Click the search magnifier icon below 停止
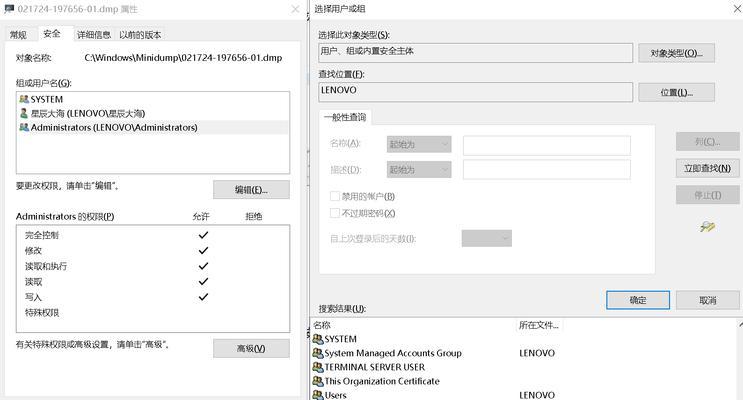 tap(707, 227)
